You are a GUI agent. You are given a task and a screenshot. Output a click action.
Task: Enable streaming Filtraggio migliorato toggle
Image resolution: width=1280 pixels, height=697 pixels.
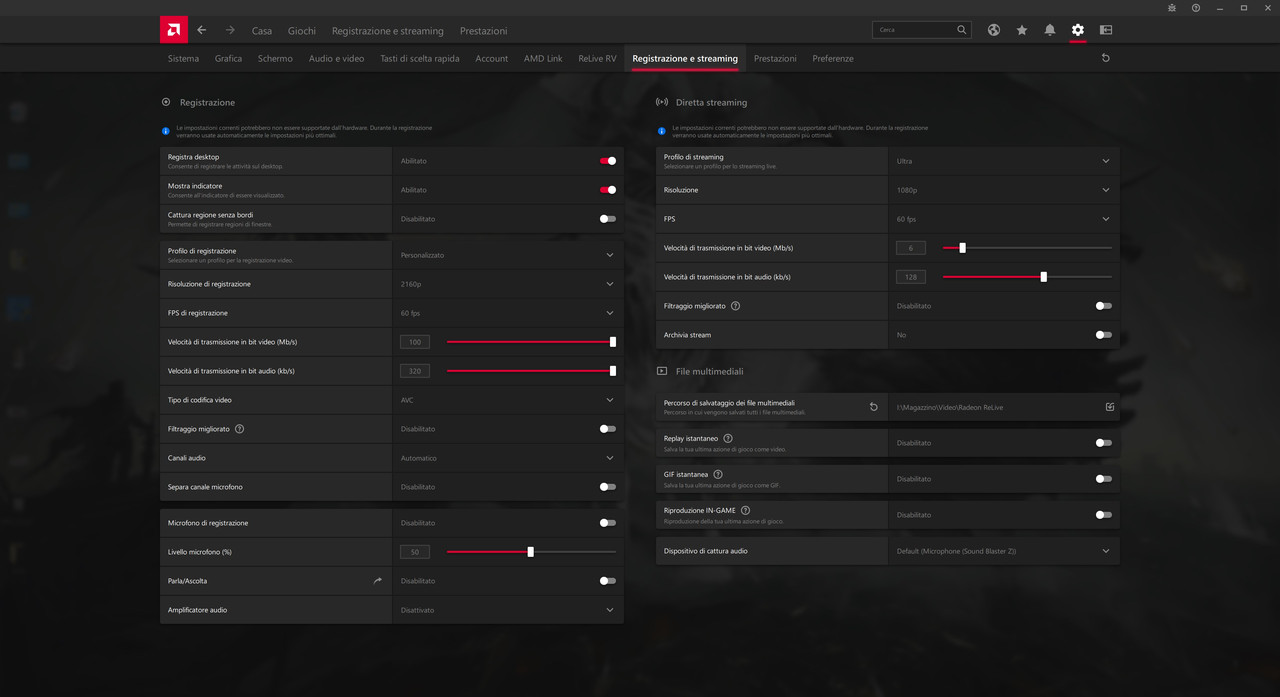point(1104,306)
